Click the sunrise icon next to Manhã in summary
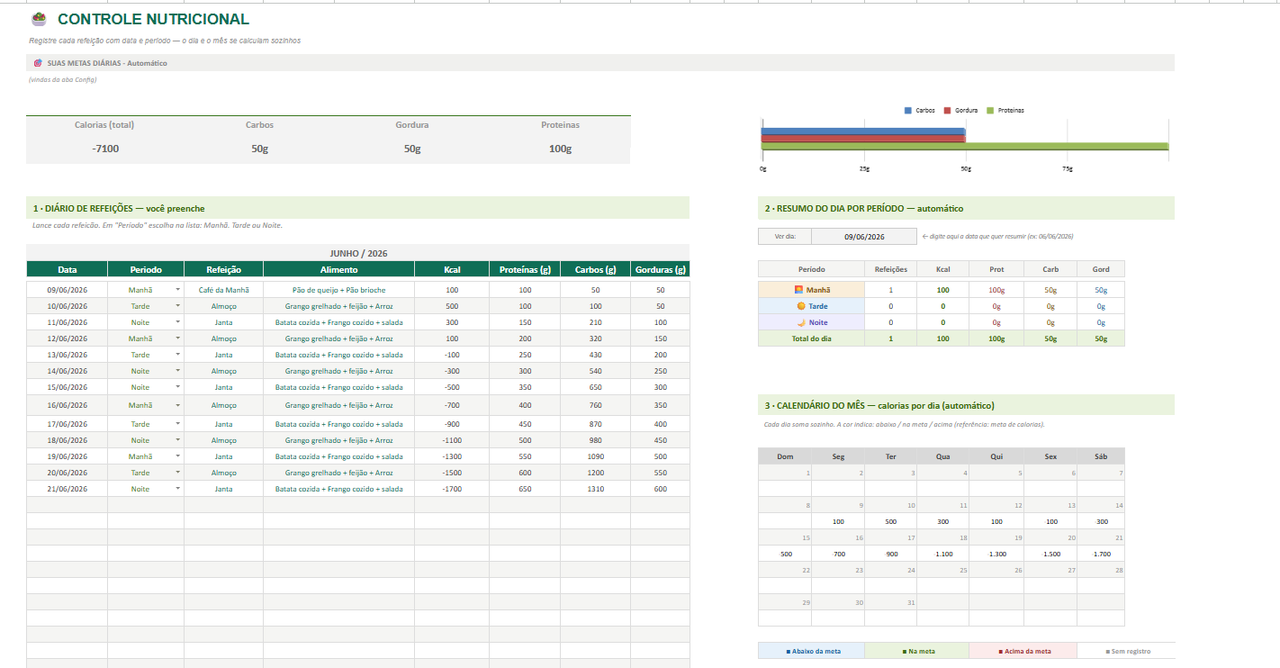This screenshot has height=668, width=1280. tap(798, 289)
